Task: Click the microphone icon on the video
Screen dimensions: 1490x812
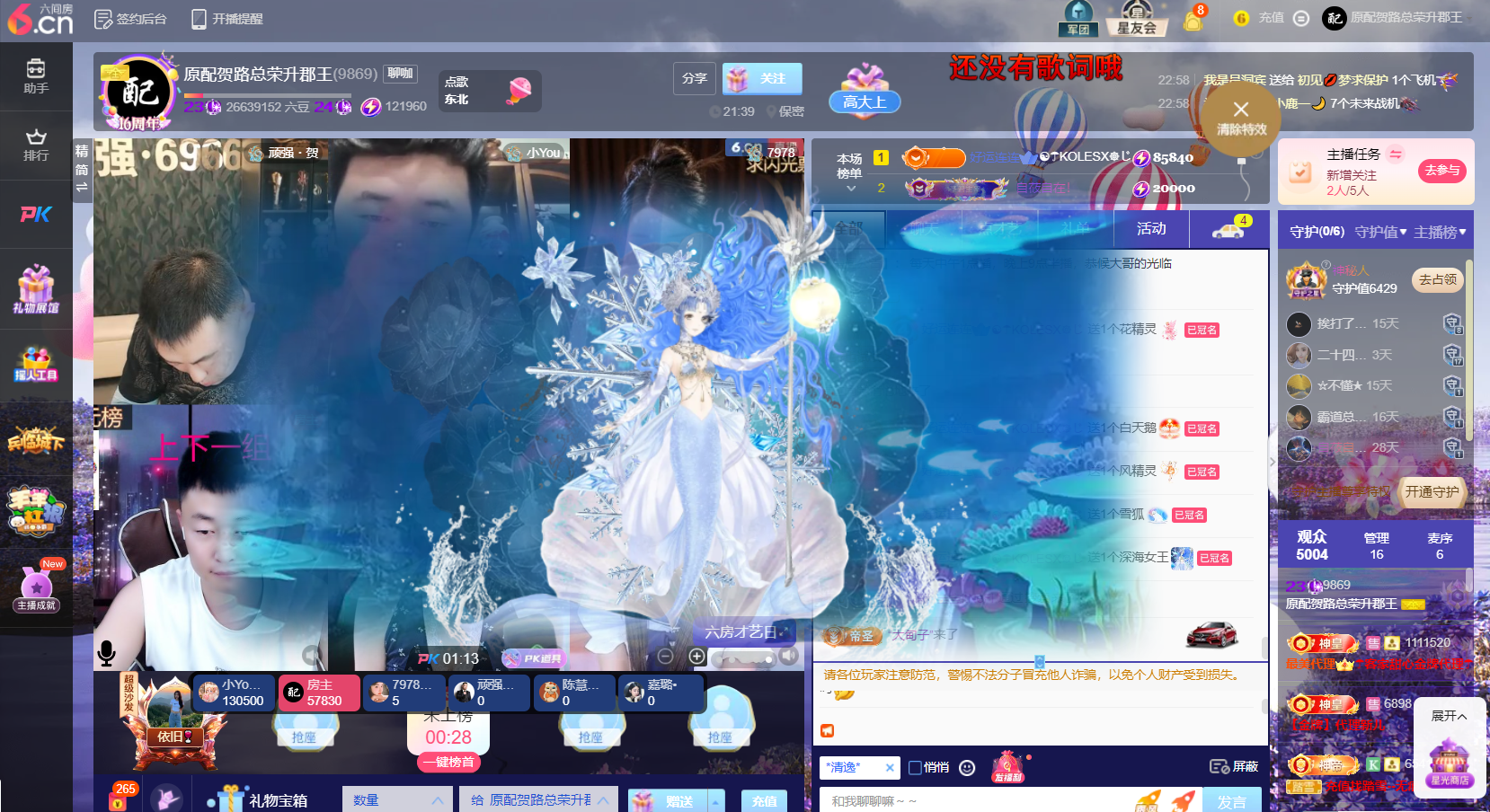Action: pos(106,653)
